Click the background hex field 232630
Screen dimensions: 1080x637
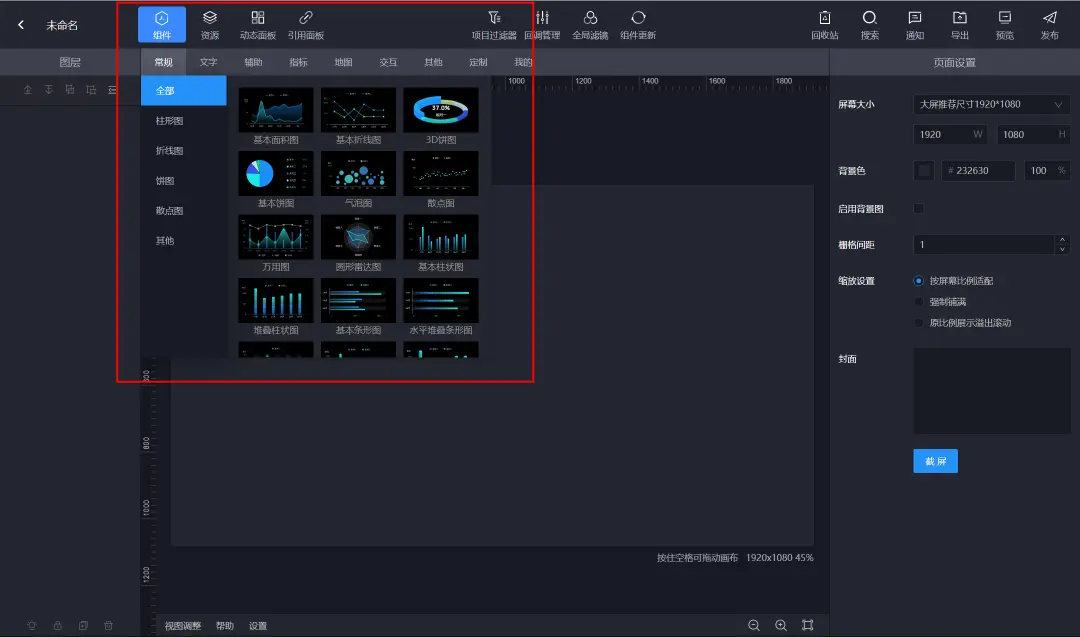click(x=978, y=170)
